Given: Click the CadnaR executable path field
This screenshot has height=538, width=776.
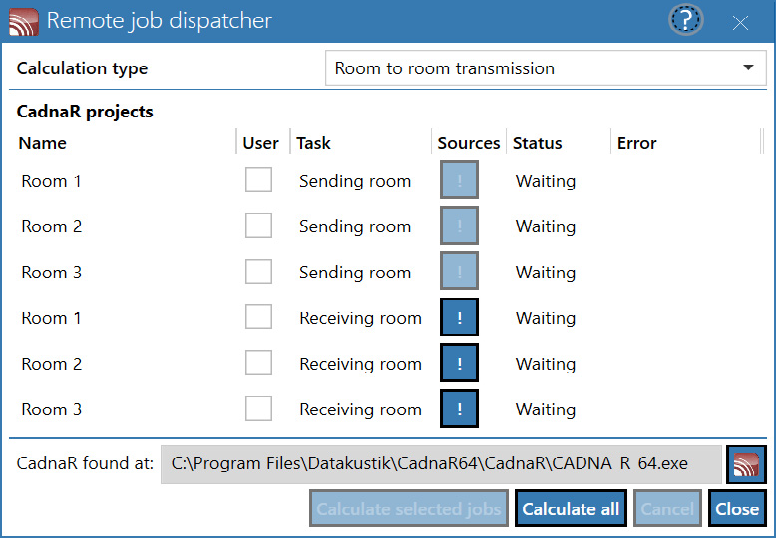Looking at the screenshot, I should [441, 464].
